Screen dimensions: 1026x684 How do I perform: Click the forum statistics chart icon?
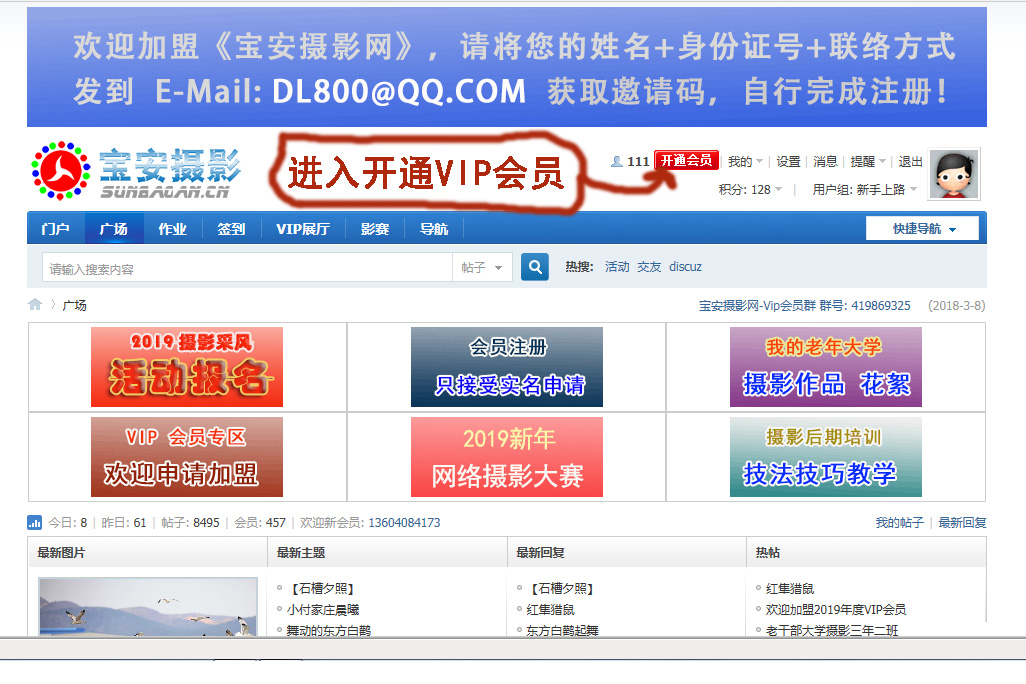[x=35, y=523]
